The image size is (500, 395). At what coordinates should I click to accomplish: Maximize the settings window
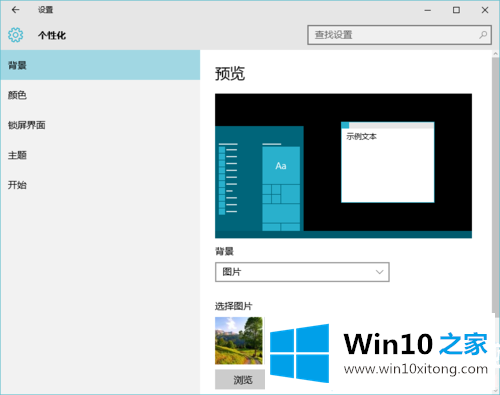point(456,10)
